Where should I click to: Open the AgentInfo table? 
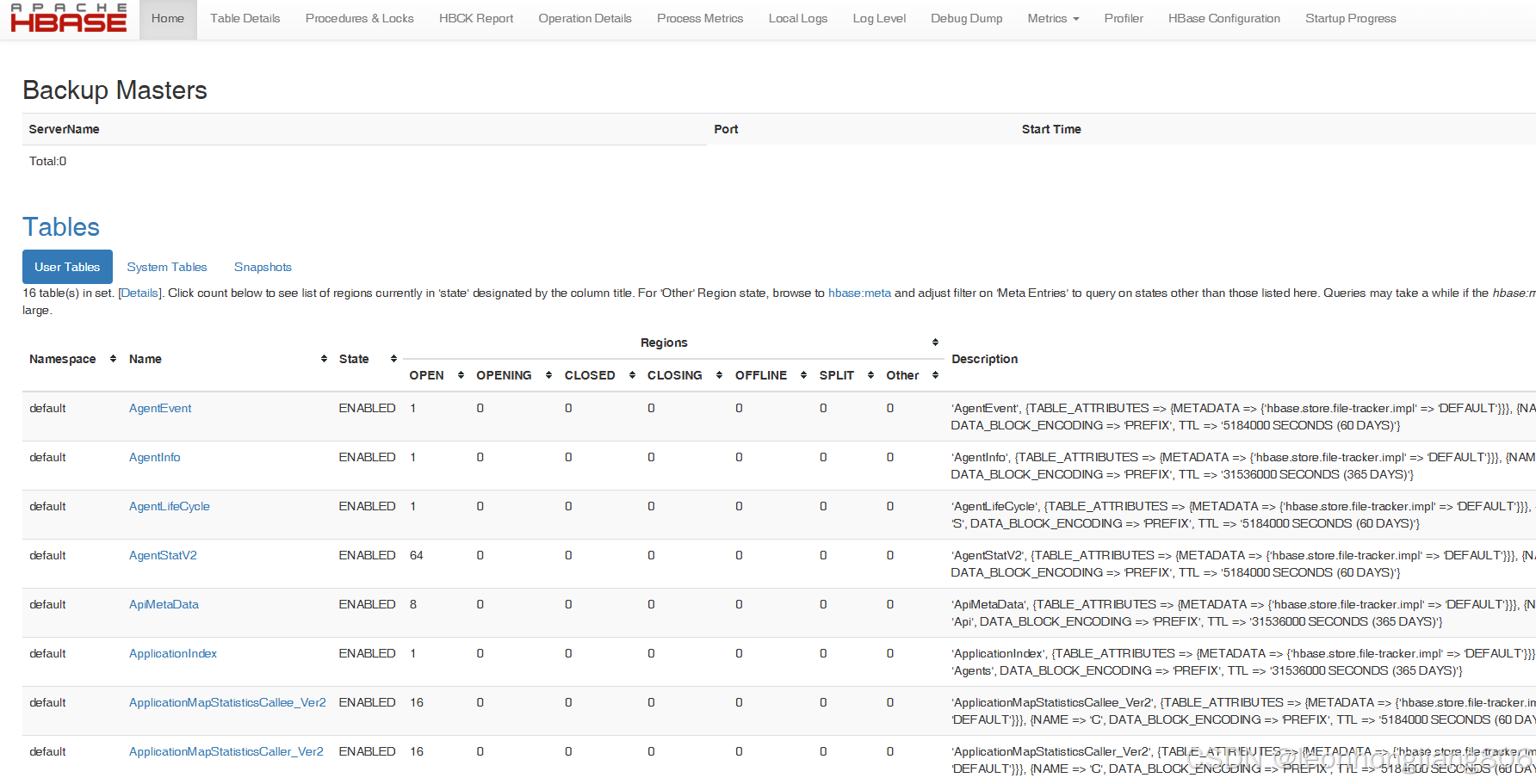(x=155, y=457)
